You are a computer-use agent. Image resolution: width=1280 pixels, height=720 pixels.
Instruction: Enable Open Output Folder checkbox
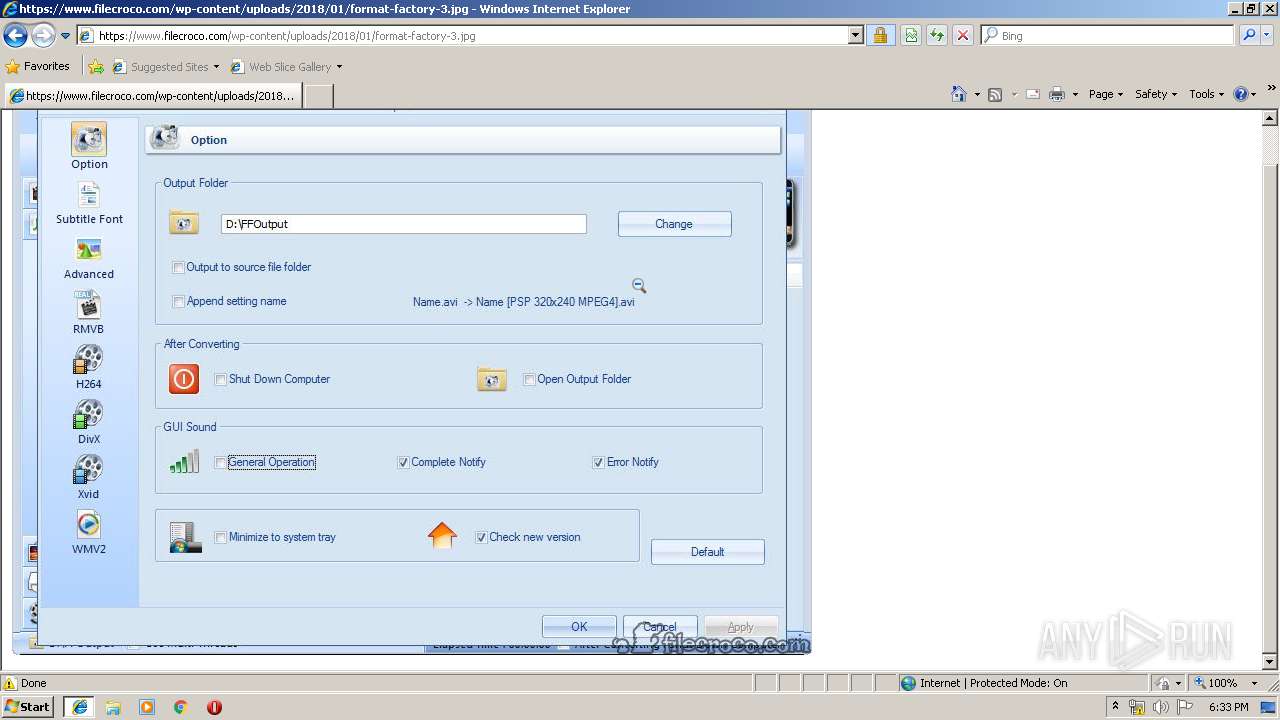[x=529, y=379]
